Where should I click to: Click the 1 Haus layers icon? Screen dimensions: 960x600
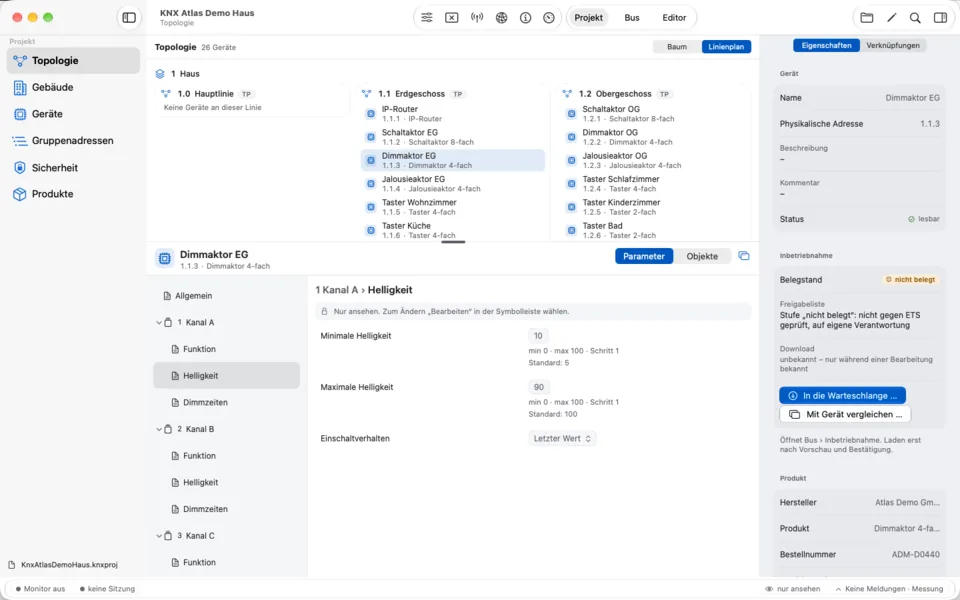coord(160,74)
